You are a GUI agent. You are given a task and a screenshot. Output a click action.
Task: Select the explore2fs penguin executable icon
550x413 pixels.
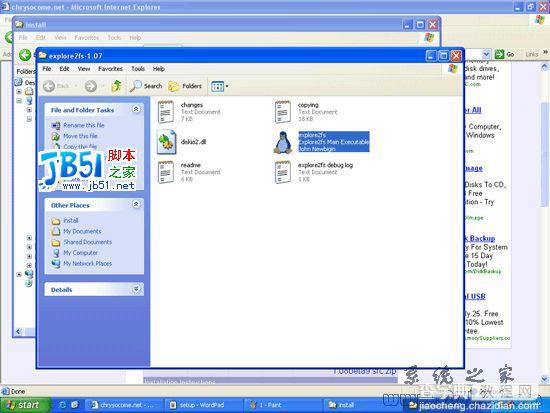coord(283,142)
